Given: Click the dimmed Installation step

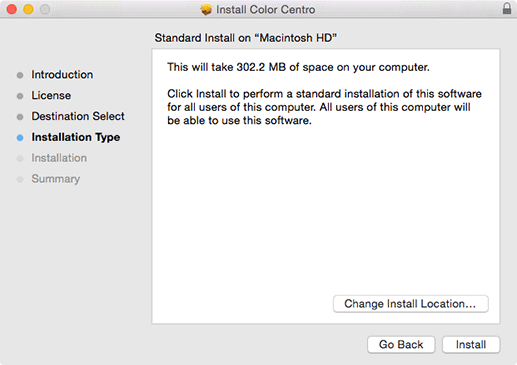Looking at the screenshot, I should click(x=59, y=158).
